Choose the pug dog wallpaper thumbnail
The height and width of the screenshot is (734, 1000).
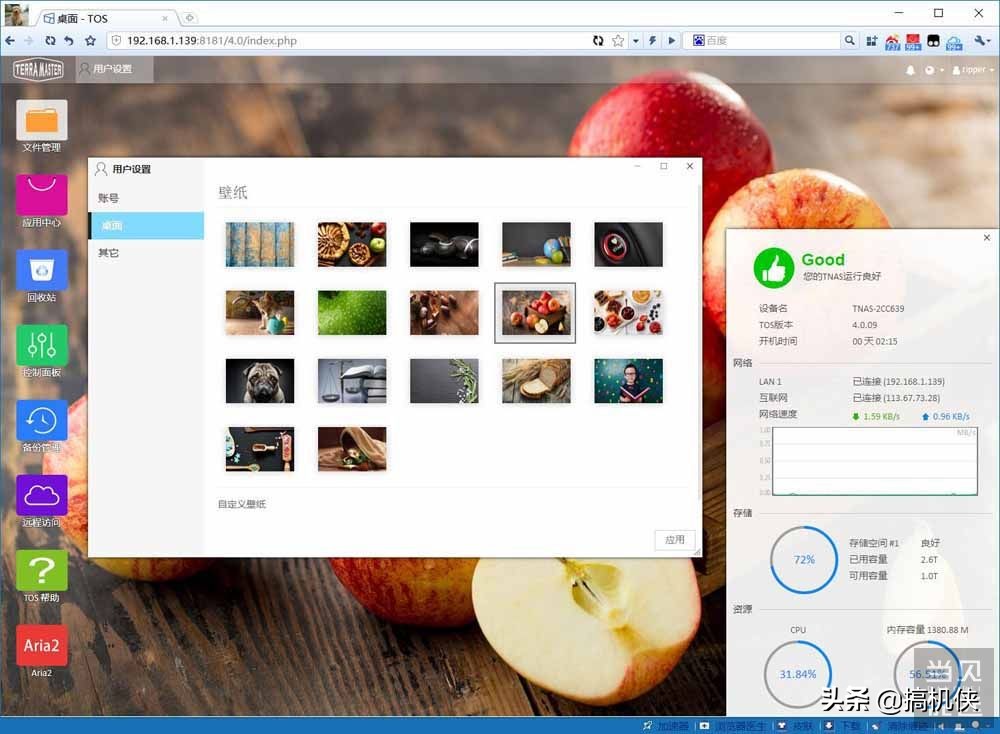pyautogui.click(x=260, y=381)
